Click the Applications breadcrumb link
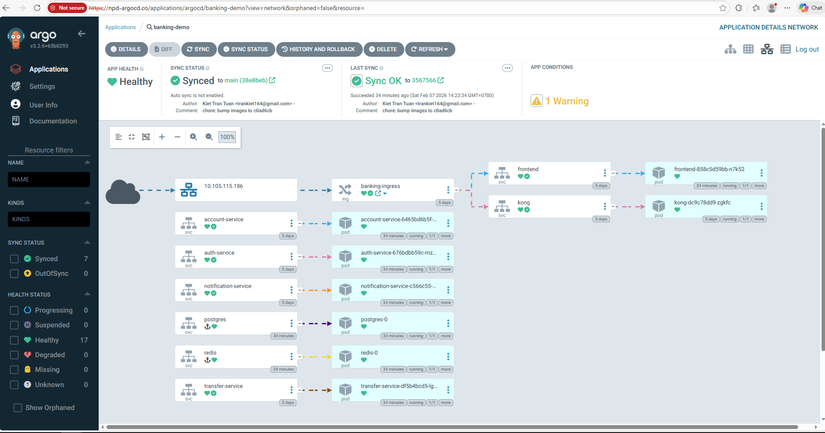 (x=120, y=27)
